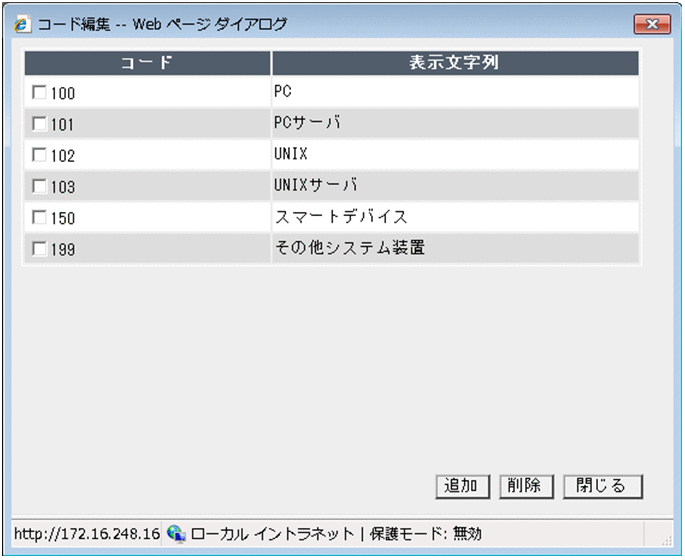Screen dimensions: 685x560
Task: Click the 保護モード: 無効 status text
Action: [426, 534]
